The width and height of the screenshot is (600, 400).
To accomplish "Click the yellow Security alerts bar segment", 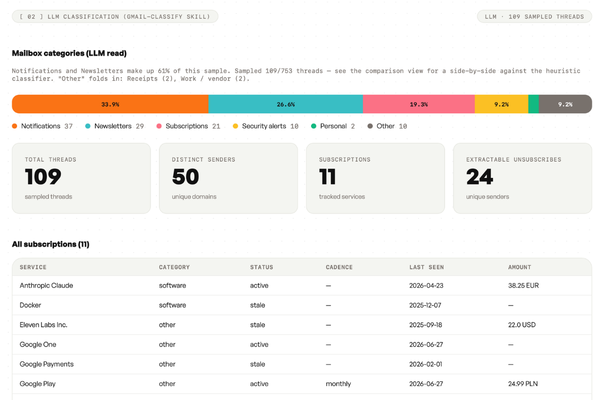I will pos(501,104).
